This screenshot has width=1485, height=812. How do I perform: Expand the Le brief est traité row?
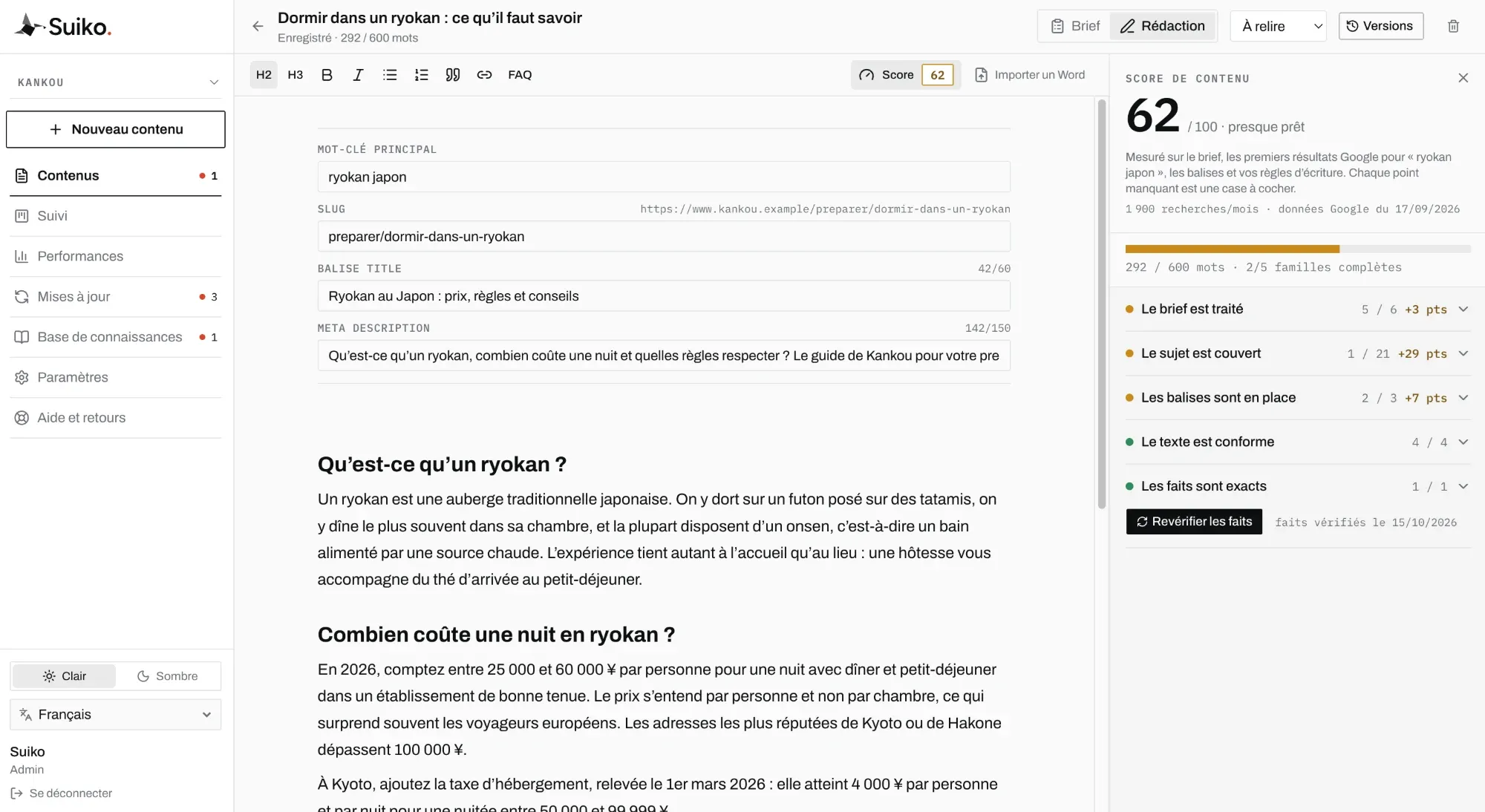point(1298,310)
